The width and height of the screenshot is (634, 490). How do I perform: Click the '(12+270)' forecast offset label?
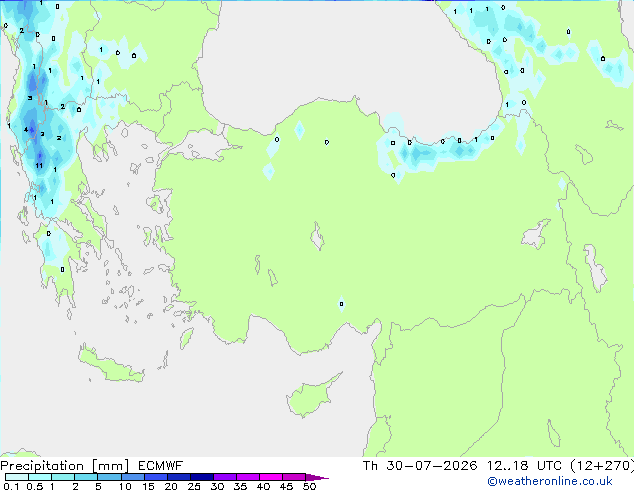pos(602,466)
